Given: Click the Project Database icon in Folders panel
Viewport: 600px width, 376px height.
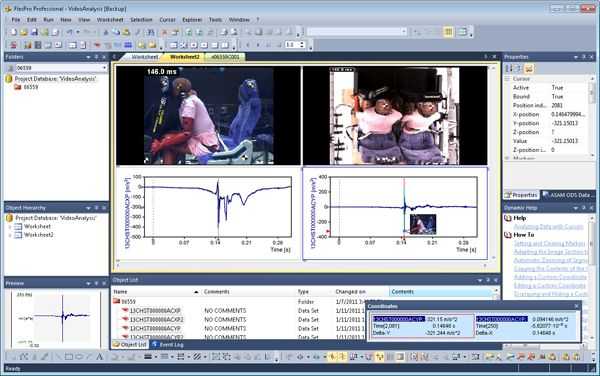Looking at the screenshot, I should tap(9, 79).
